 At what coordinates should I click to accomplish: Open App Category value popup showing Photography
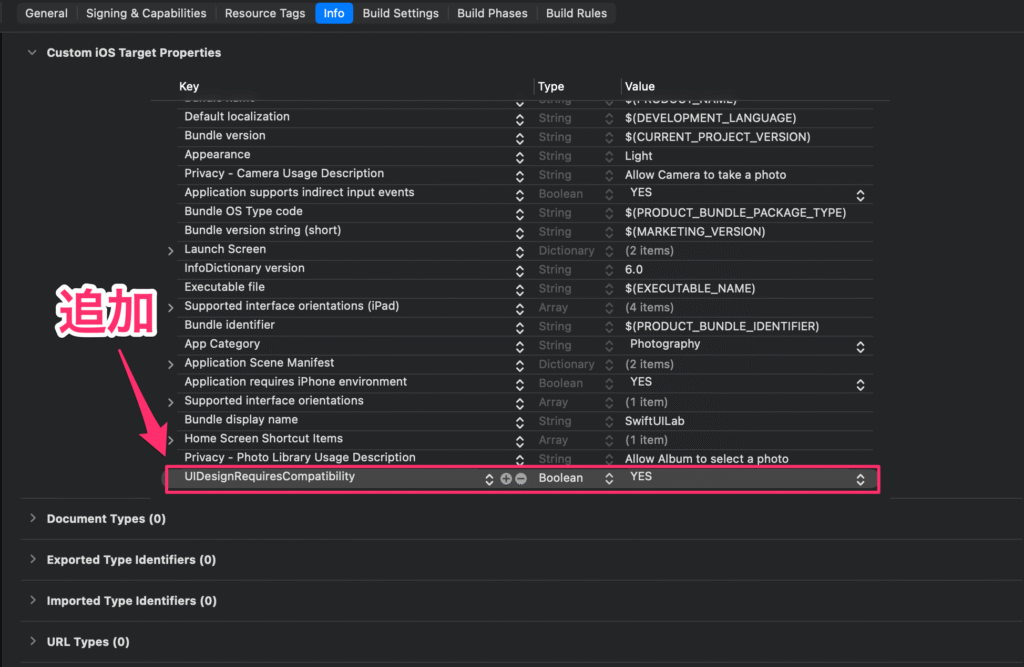click(x=860, y=346)
